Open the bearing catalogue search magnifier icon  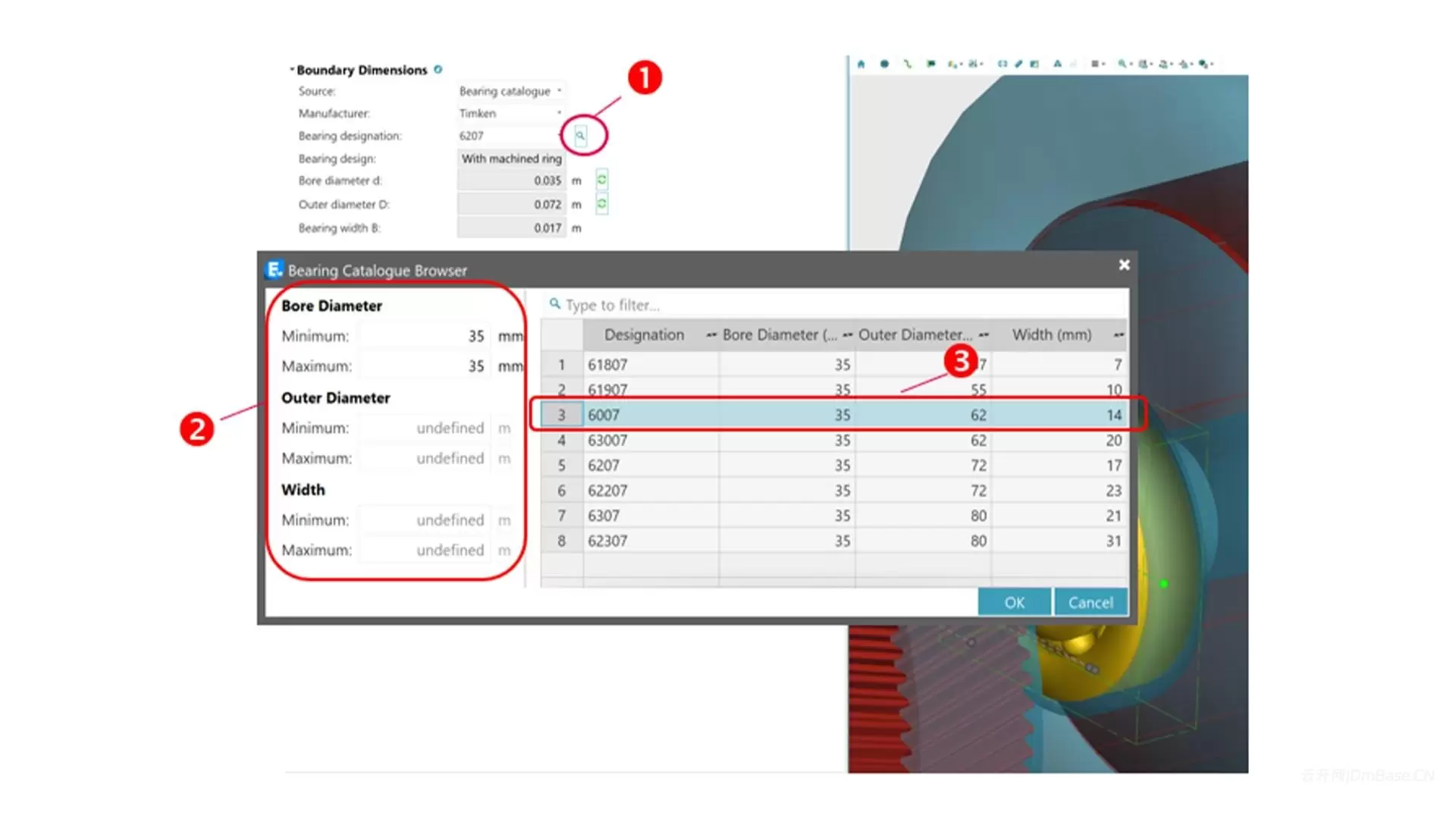point(580,136)
